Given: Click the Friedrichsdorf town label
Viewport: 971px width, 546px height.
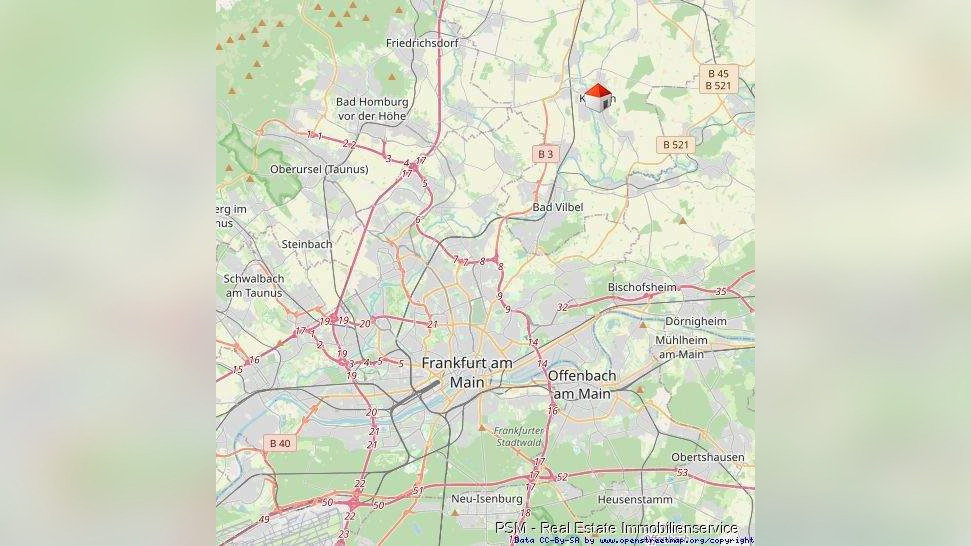Looking at the screenshot, I should 422,43.
